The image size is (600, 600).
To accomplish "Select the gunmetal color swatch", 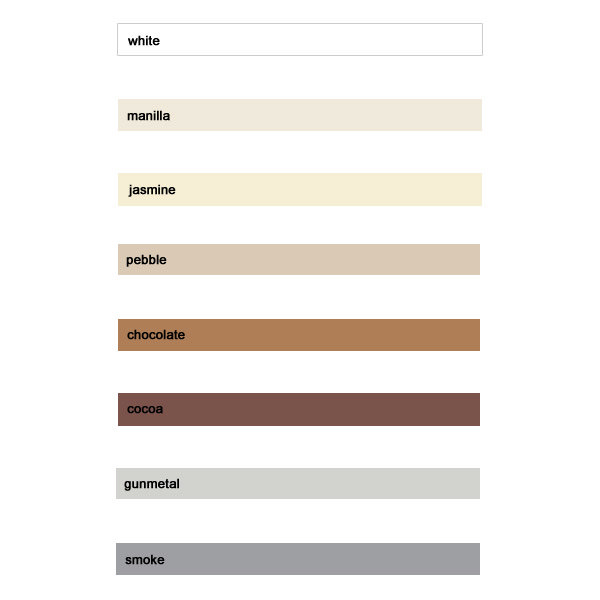I will pos(298,483).
